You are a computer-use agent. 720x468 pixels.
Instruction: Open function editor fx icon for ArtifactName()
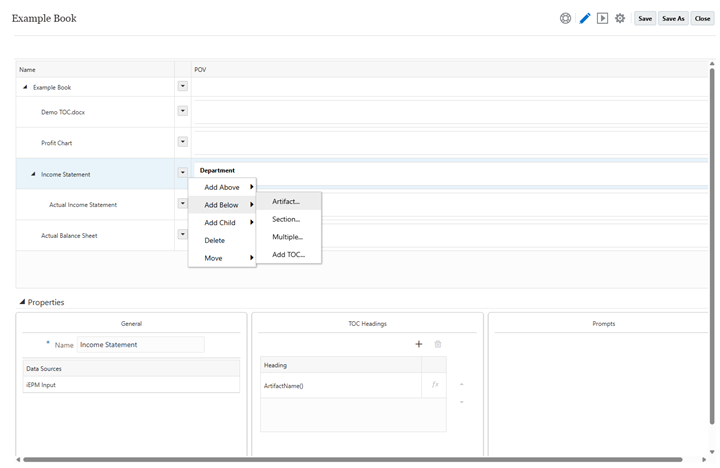coord(435,385)
